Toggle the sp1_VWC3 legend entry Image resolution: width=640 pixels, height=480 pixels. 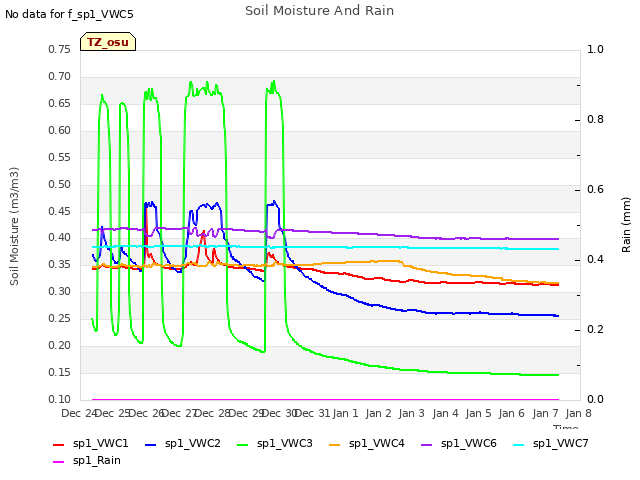coord(275,444)
